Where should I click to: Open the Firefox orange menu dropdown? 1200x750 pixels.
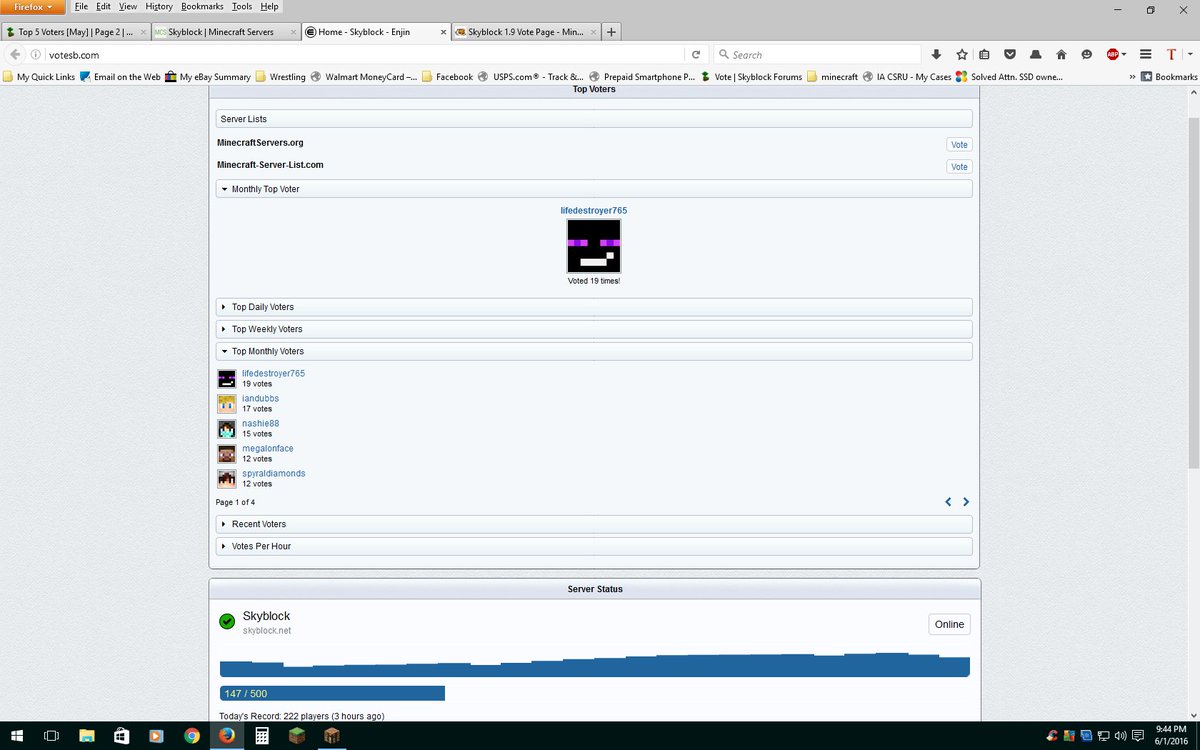[33, 7]
